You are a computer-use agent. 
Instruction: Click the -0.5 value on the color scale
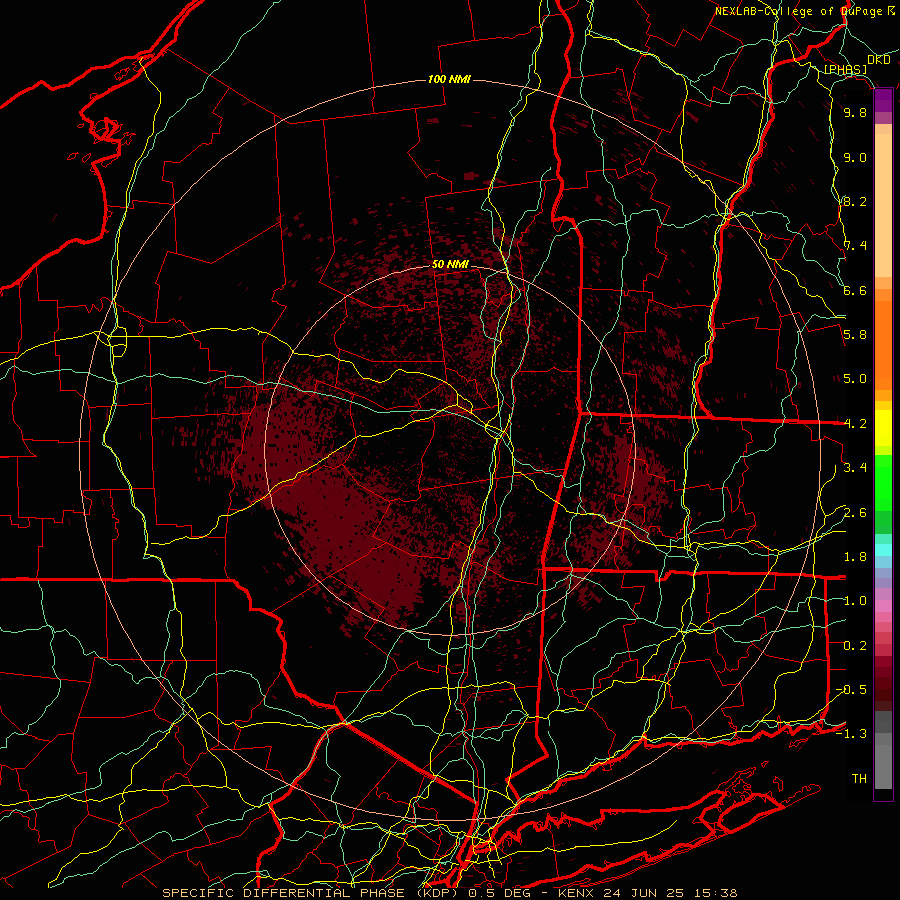851,690
